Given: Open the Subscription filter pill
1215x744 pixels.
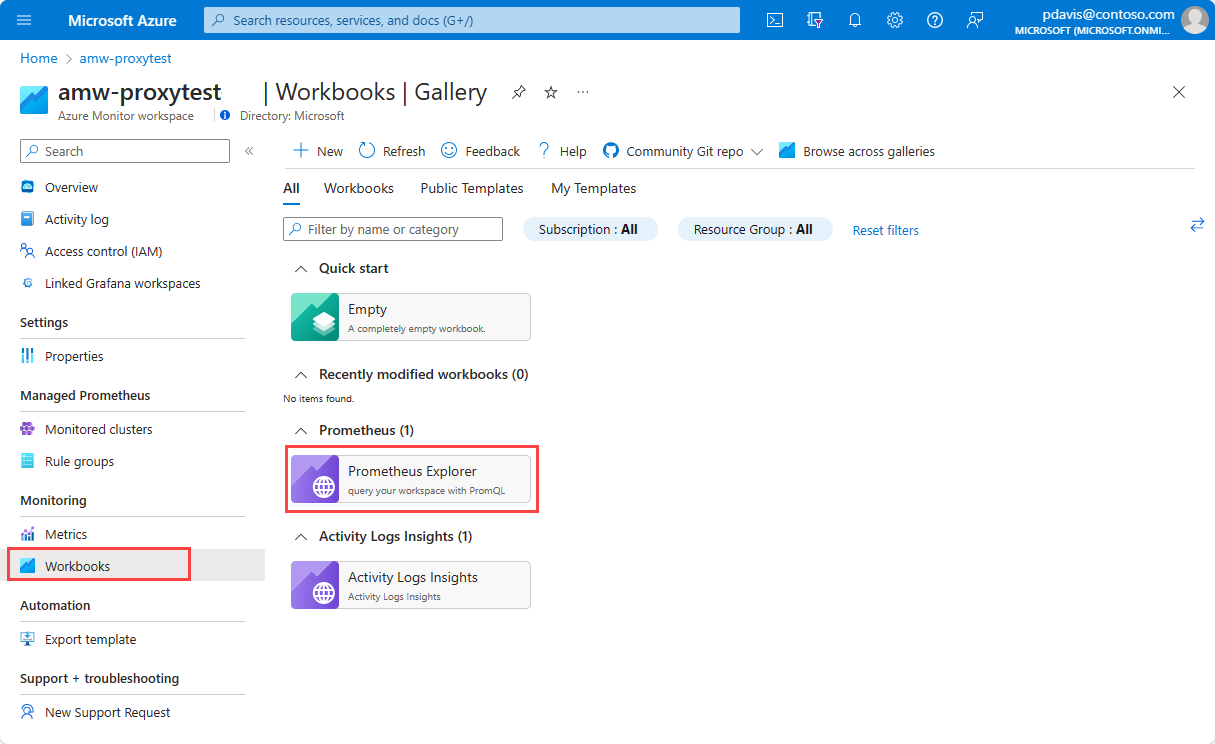Looking at the screenshot, I should [590, 229].
